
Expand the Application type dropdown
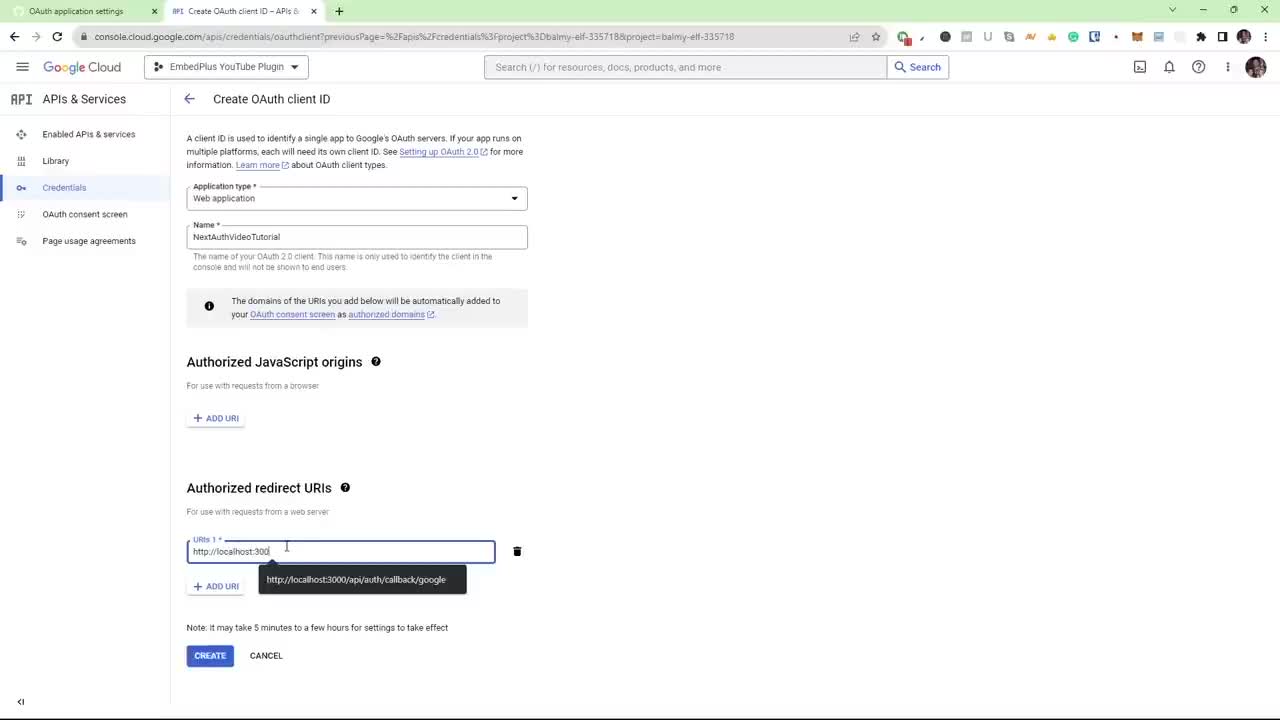[357, 198]
